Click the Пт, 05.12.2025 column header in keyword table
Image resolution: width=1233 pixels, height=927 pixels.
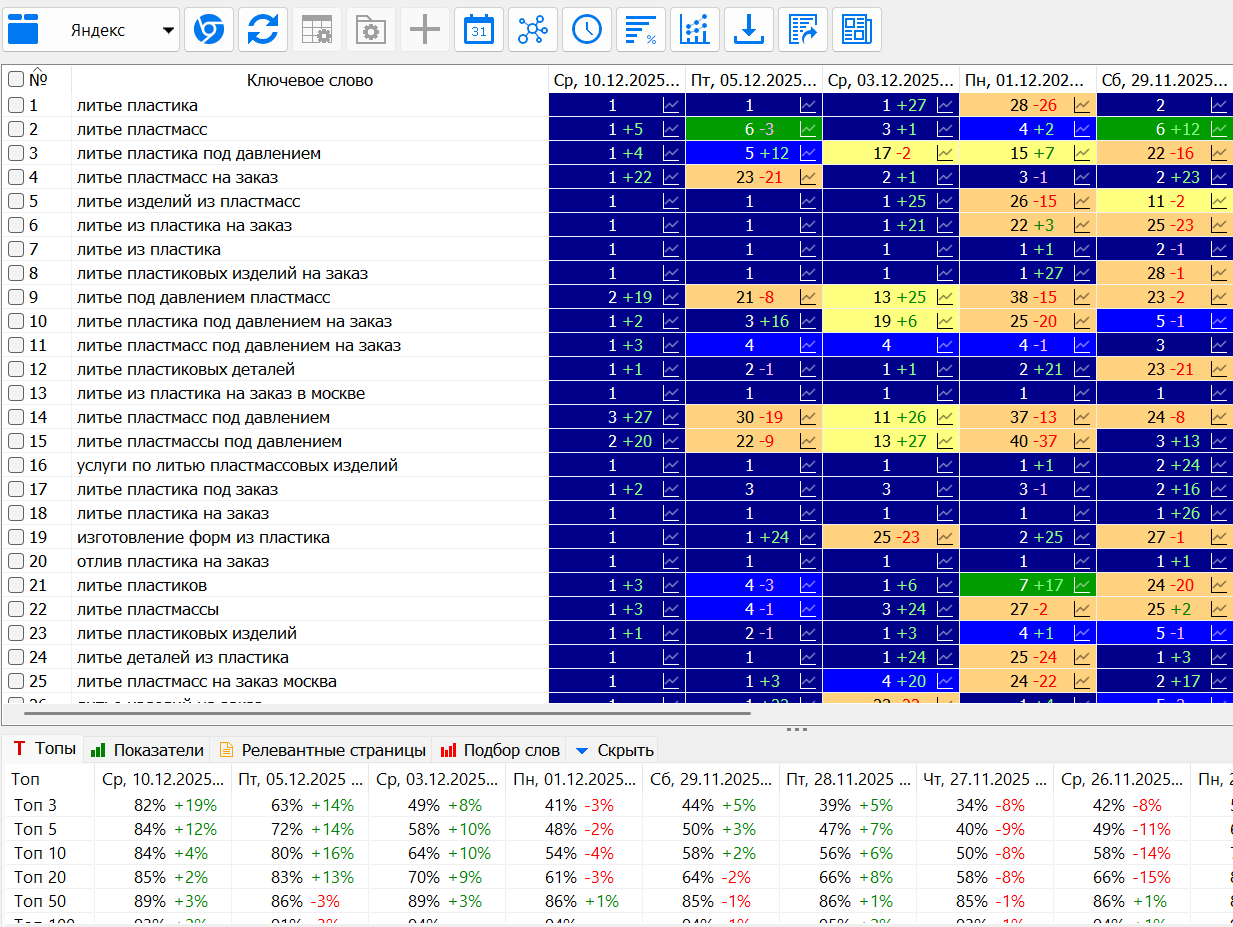point(754,80)
